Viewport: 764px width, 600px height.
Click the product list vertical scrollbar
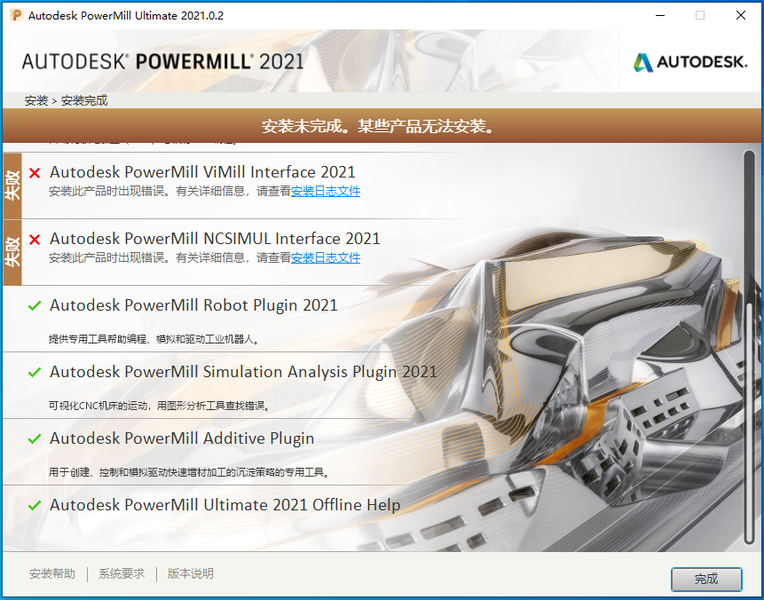(749, 347)
